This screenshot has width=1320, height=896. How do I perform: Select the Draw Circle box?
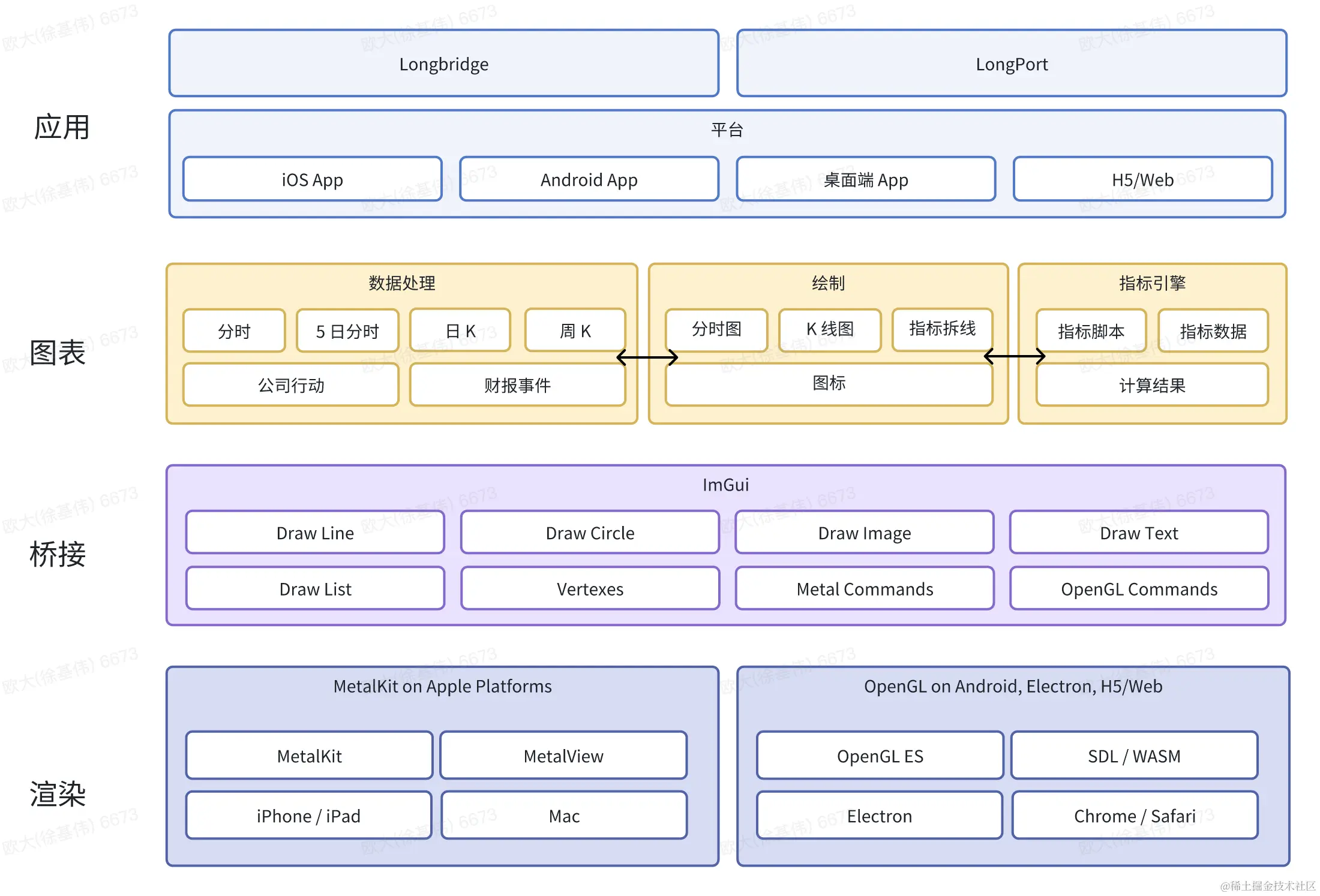coord(590,533)
